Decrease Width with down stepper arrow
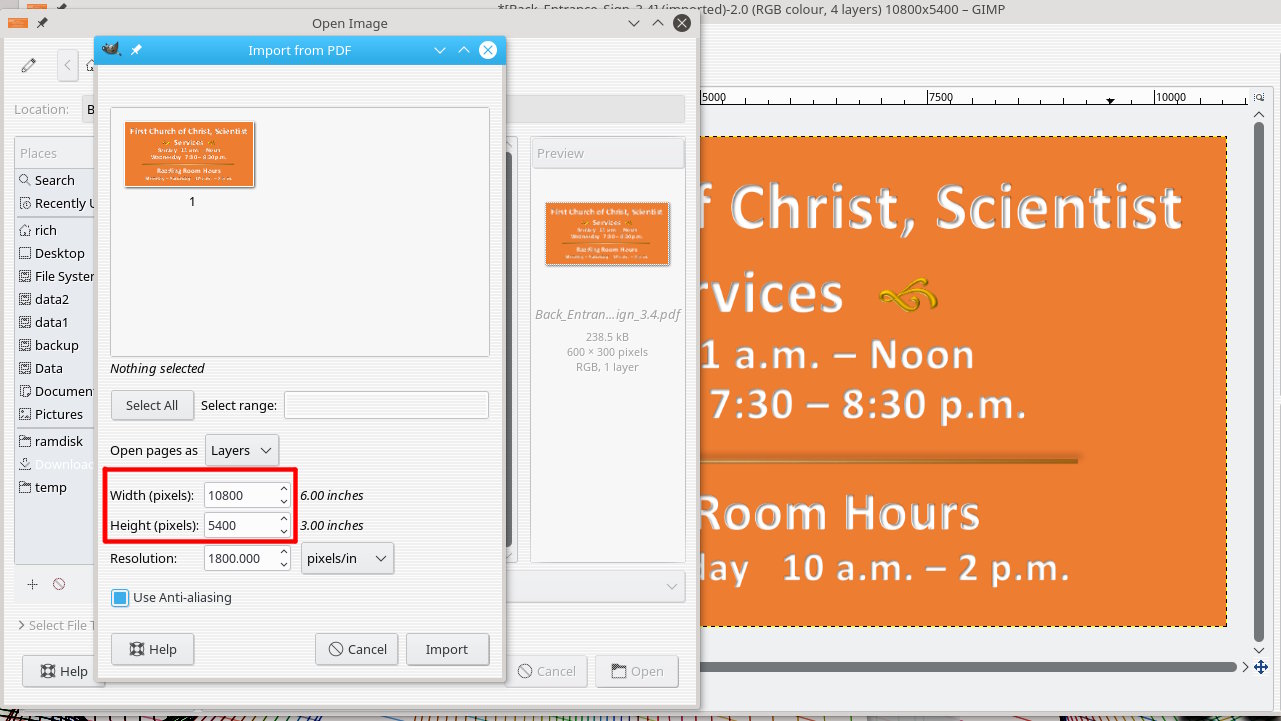 tap(284, 501)
